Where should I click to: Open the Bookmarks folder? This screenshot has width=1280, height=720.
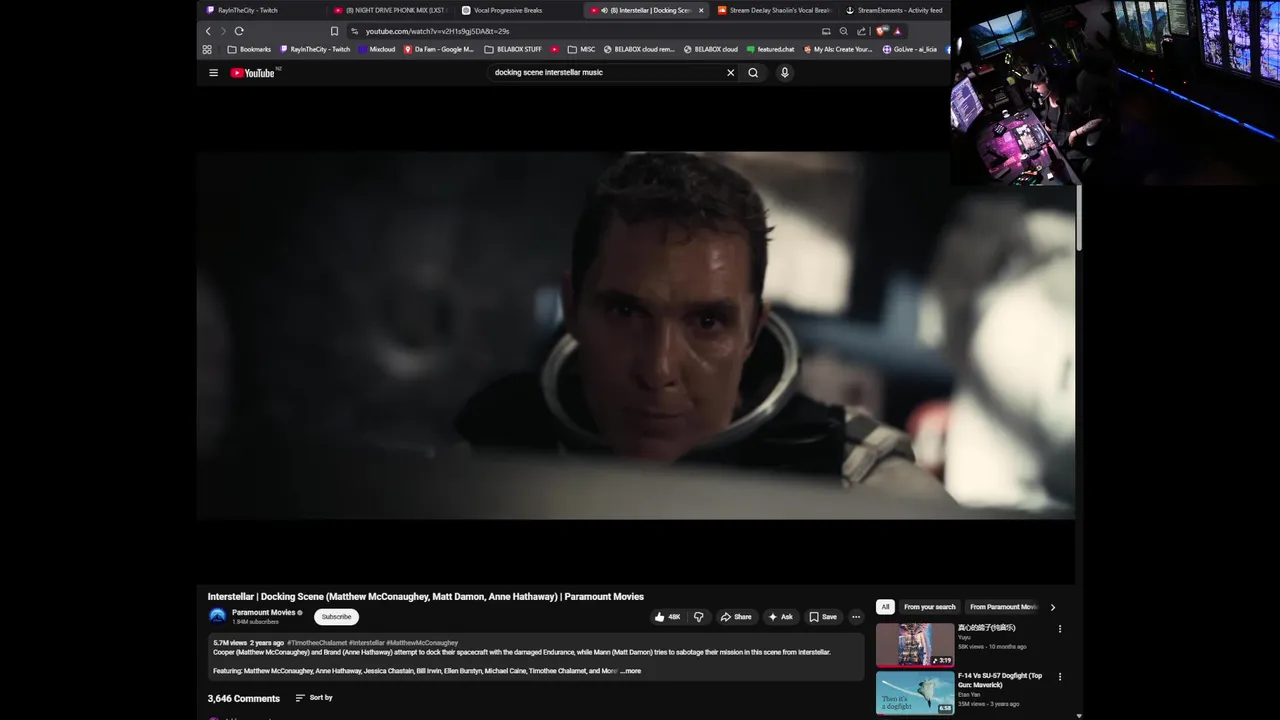(x=249, y=49)
